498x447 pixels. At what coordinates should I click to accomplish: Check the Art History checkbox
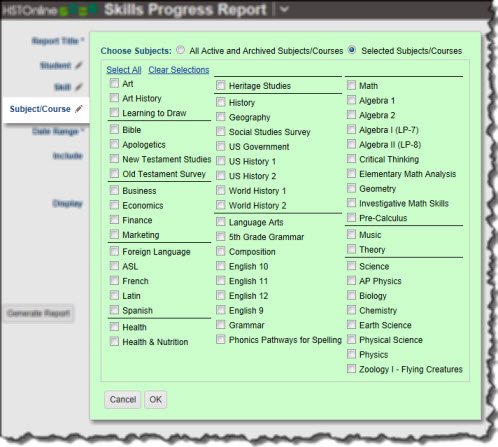pos(114,98)
